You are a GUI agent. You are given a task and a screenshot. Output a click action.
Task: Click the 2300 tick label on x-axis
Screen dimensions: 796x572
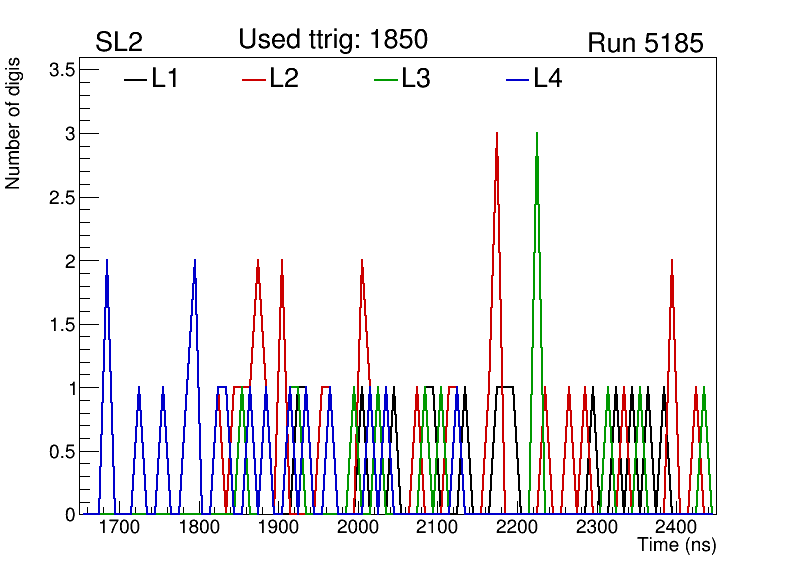click(597, 528)
